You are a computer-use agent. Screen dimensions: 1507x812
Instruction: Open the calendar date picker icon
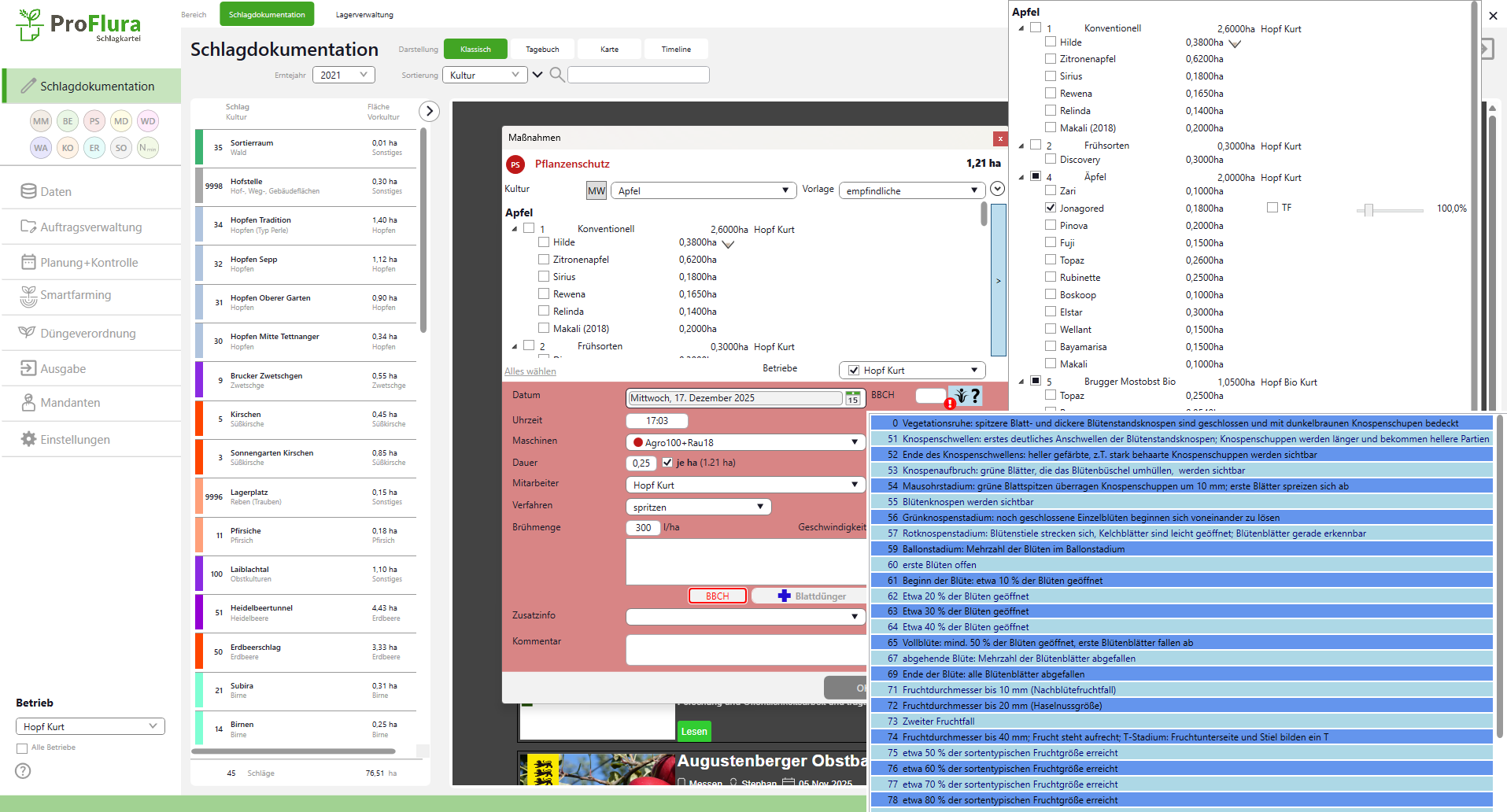click(x=853, y=398)
